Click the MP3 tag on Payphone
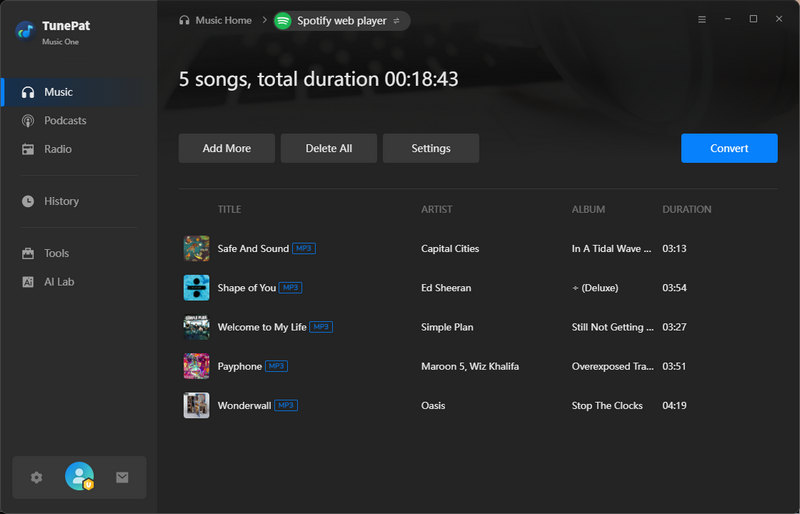This screenshot has width=800, height=514. click(276, 366)
